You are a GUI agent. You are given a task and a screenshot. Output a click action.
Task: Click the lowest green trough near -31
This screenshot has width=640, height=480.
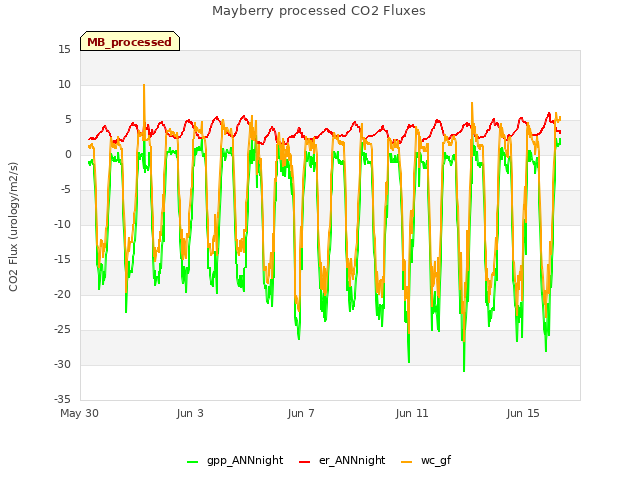464,371
